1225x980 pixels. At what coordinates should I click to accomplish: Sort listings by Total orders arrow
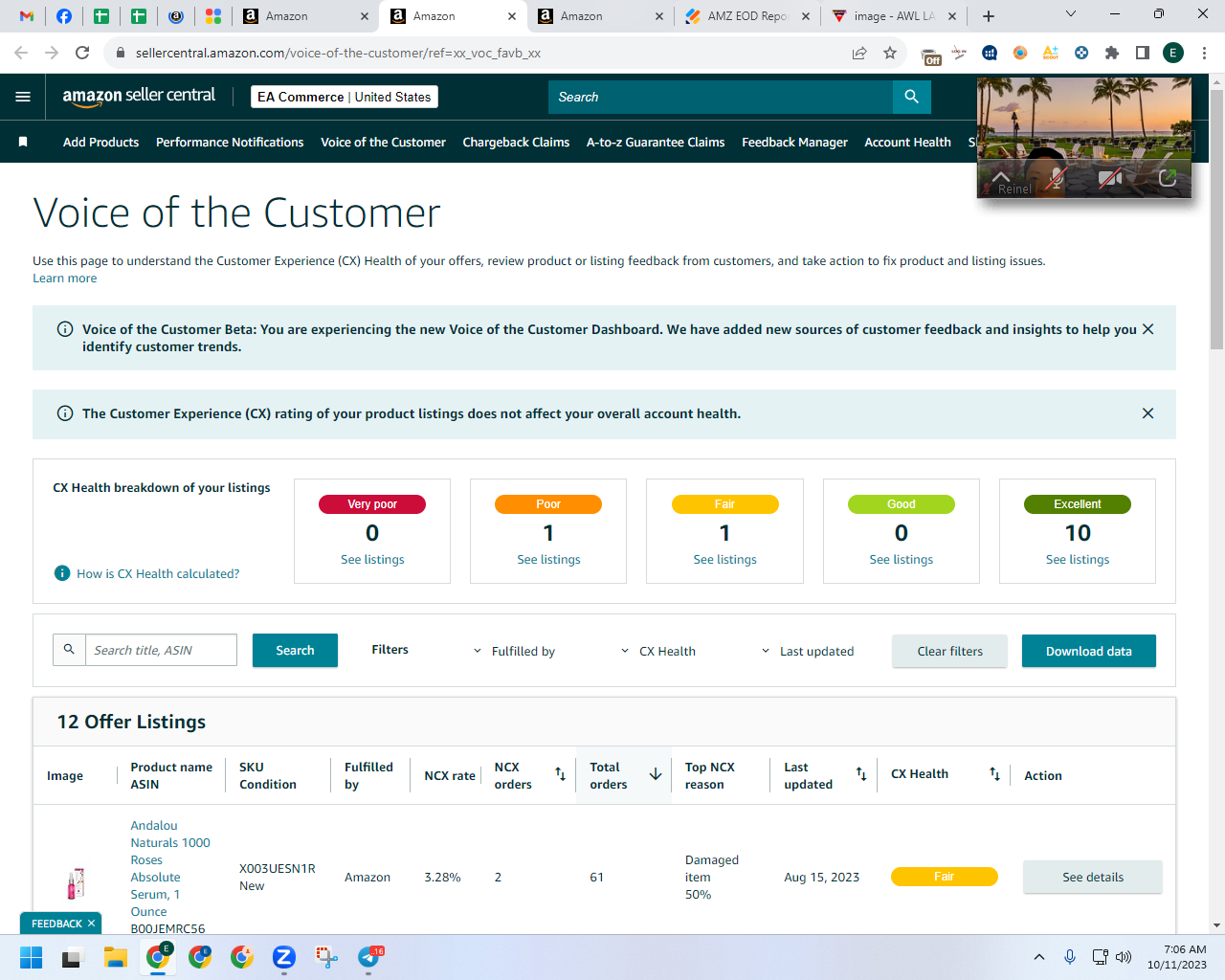click(x=656, y=774)
